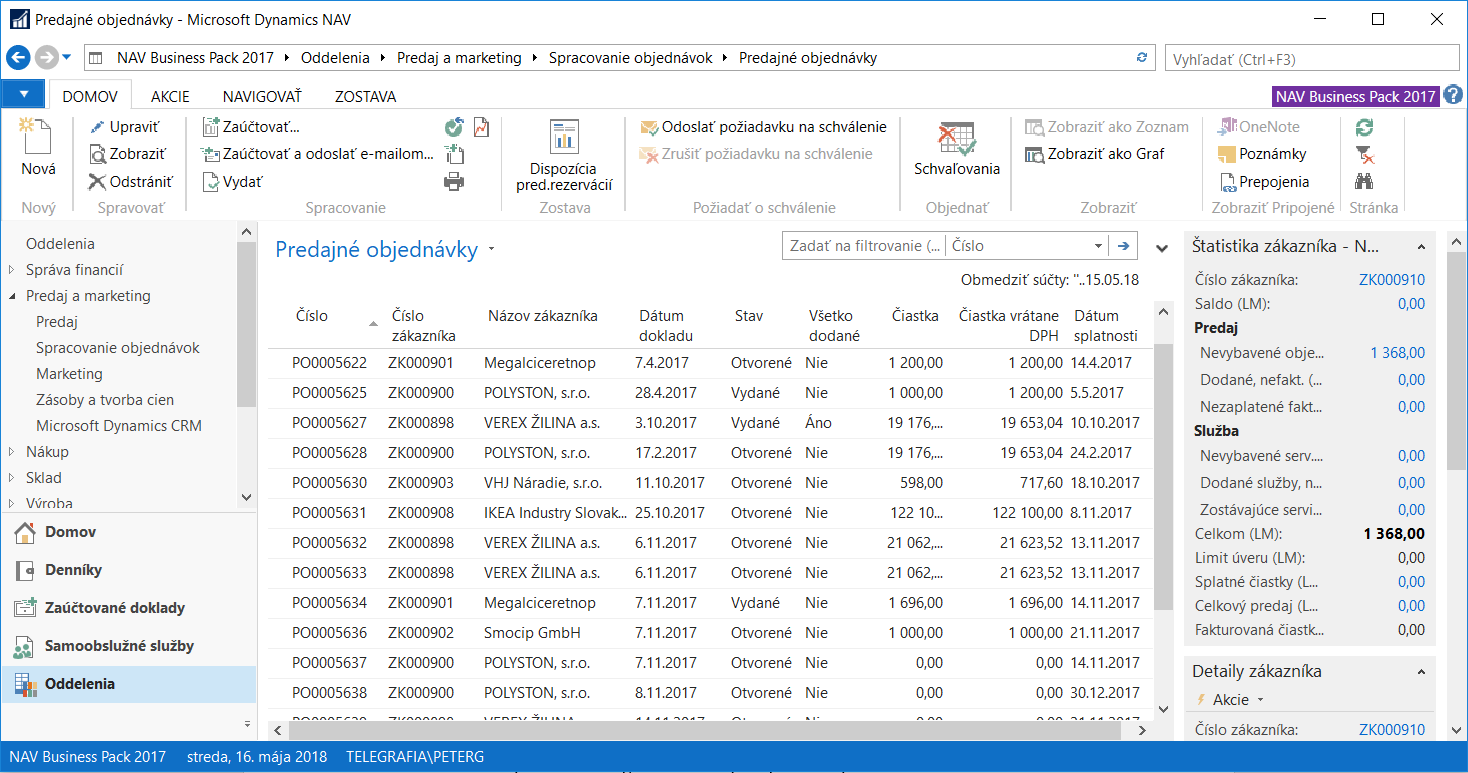The image size is (1468, 773).
Task: Select Zásoby a tvorba cien tree item
Action: (x=105, y=400)
